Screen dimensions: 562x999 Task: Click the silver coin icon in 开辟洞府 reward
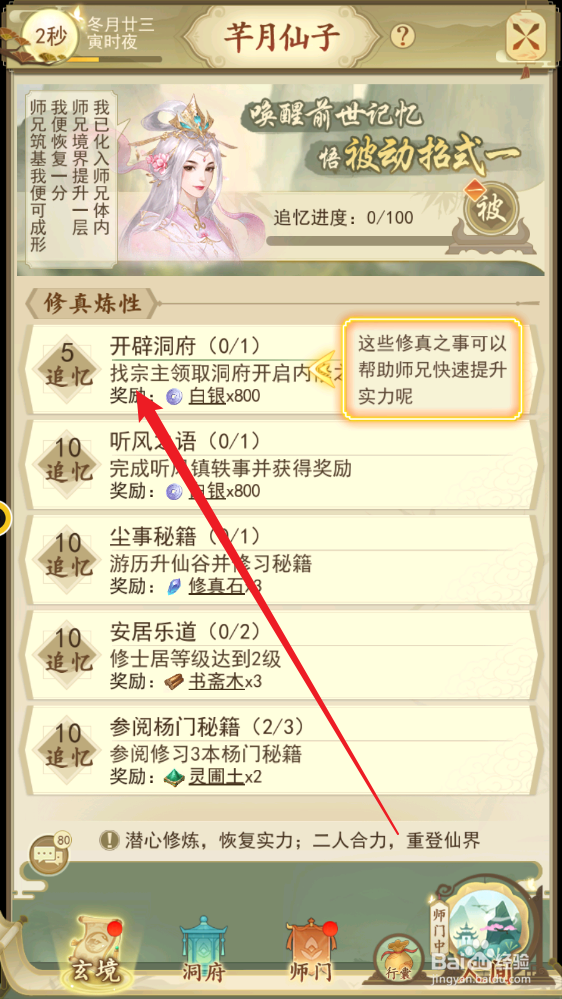173,396
